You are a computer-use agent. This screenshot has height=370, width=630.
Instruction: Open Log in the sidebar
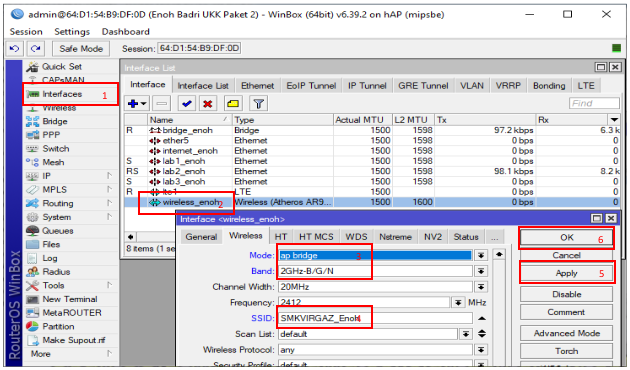50,258
